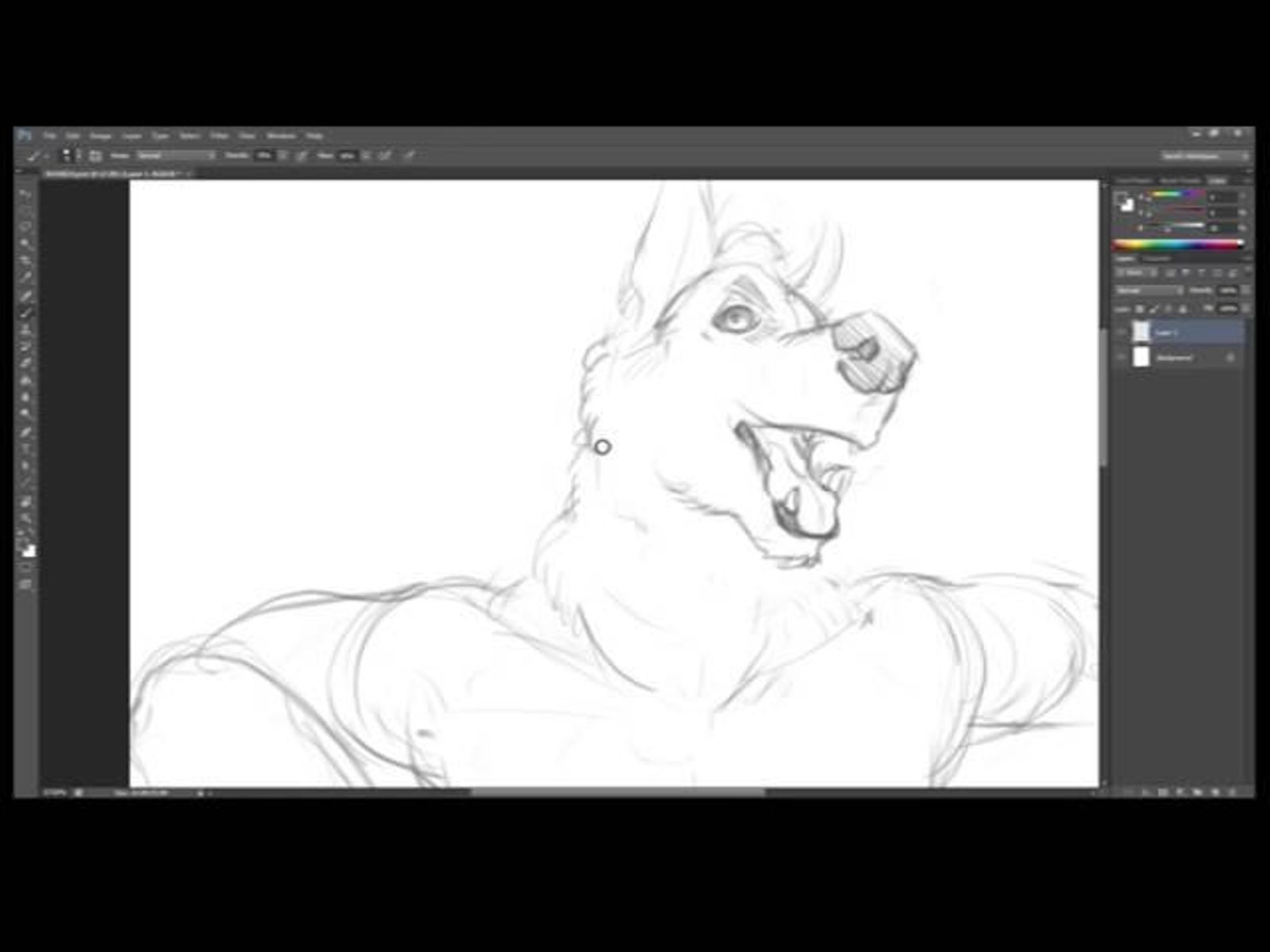Change the screen mode from the toolbox
Image resolution: width=1270 pixels, height=952 pixels.
(x=25, y=585)
